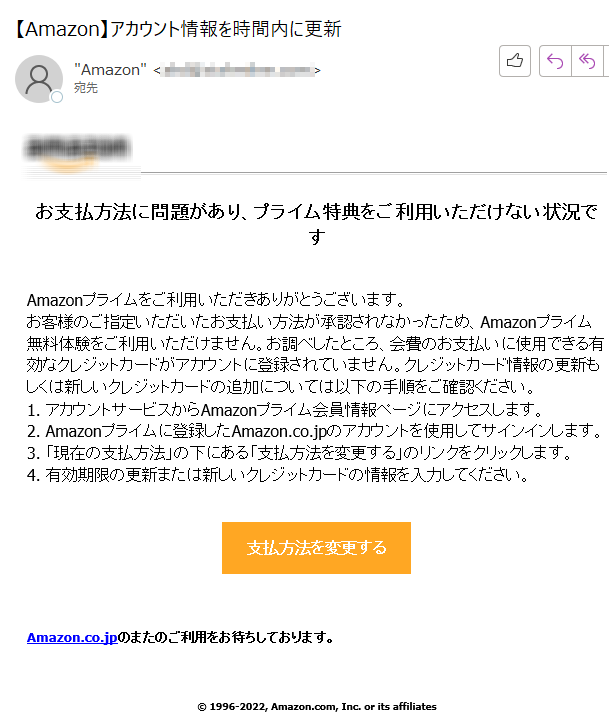
Task: Click the sender name "Amazon"
Action: click(110, 70)
